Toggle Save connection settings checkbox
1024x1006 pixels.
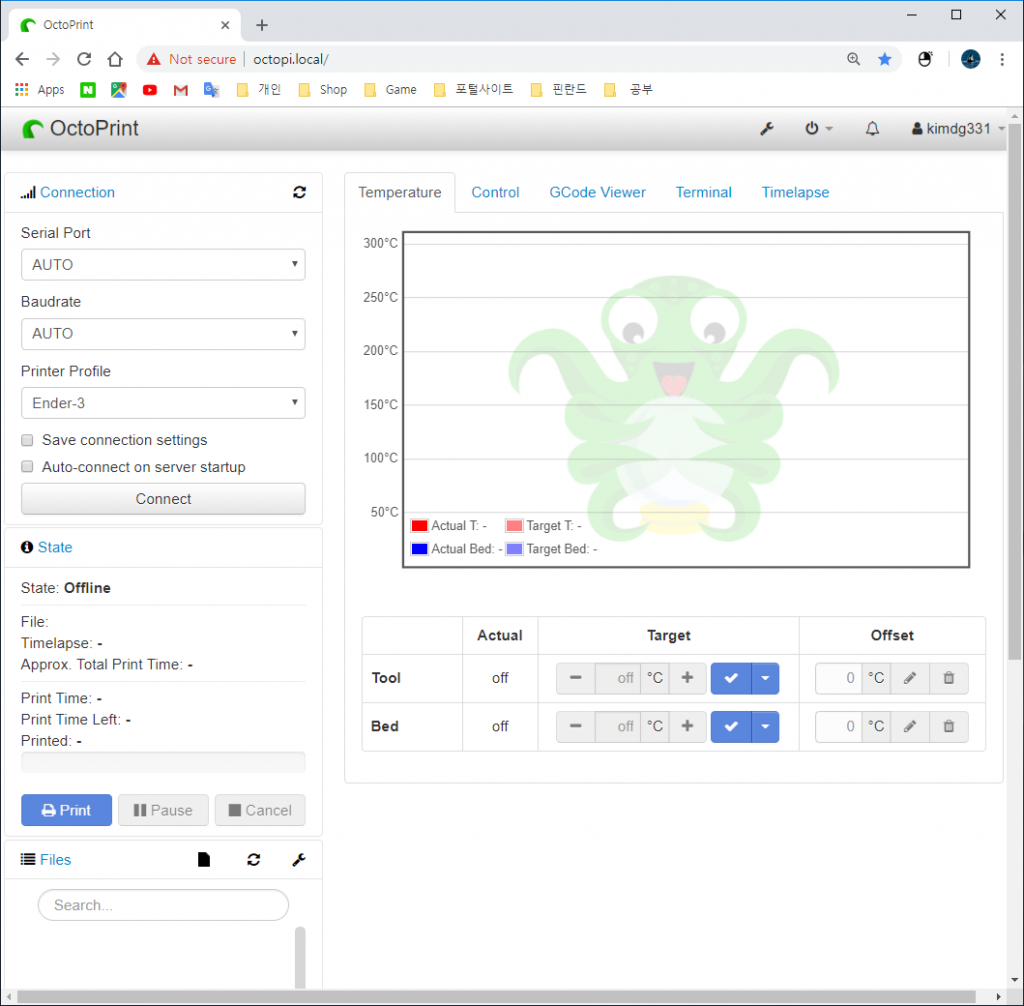(27, 440)
